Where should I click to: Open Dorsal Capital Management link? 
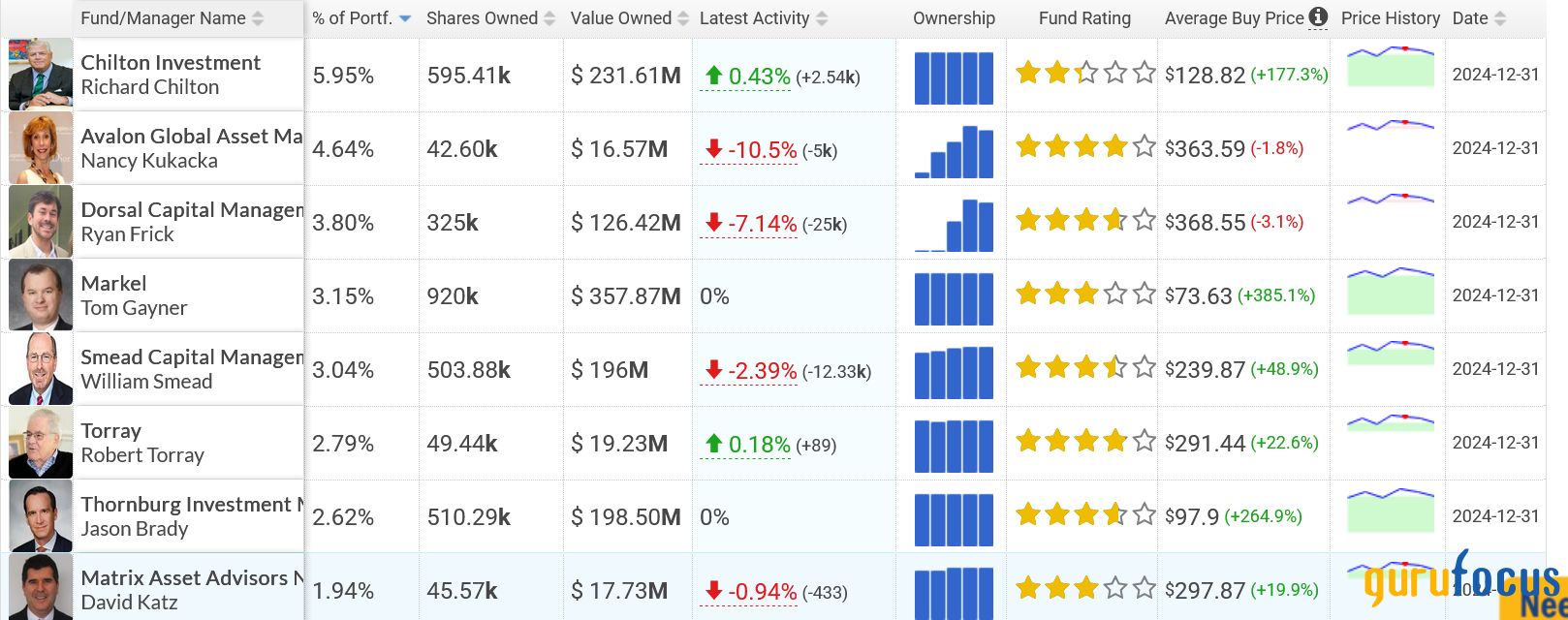coord(192,209)
